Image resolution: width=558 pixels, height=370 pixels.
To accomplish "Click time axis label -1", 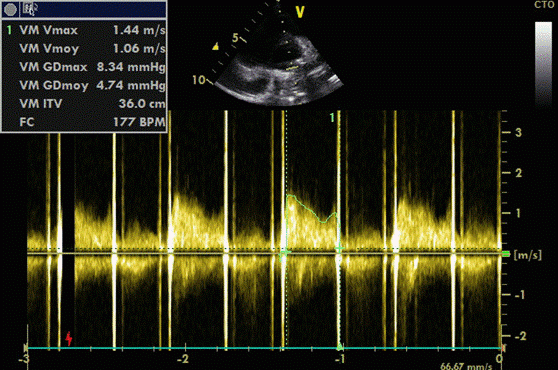I will (339, 359).
